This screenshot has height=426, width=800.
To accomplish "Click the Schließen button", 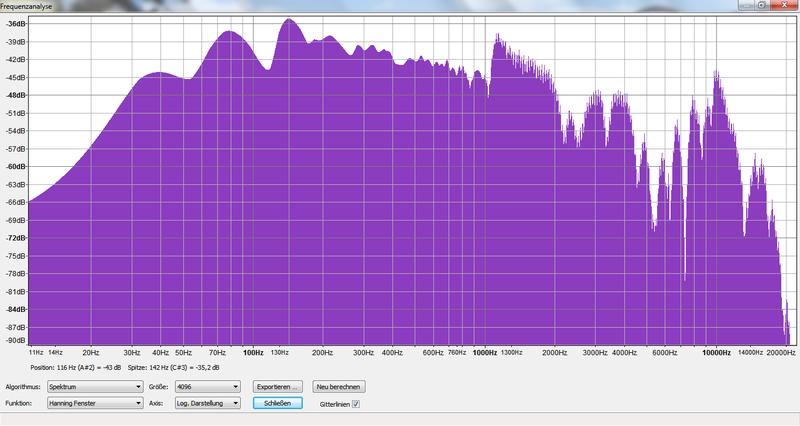I will point(279,403).
